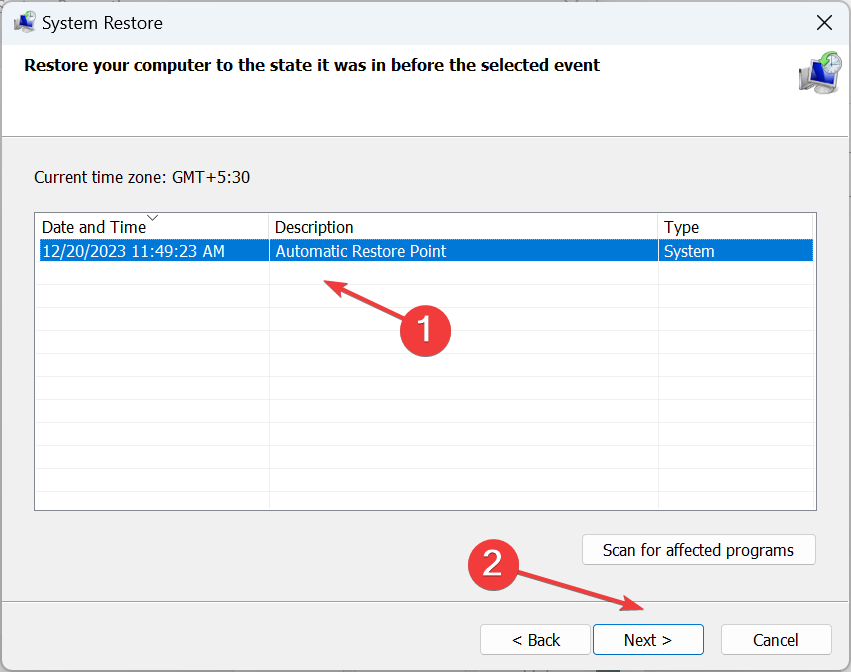
Task: Click the System Restore title bar icon
Action: [24, 23]
